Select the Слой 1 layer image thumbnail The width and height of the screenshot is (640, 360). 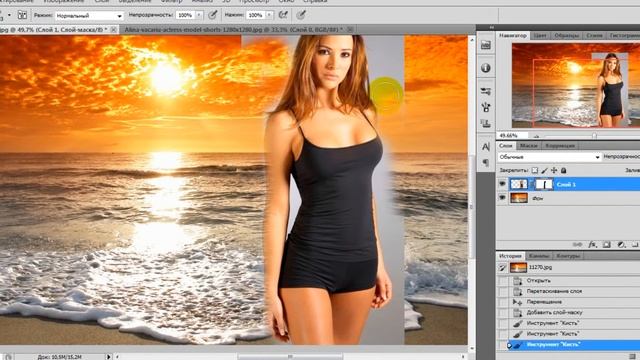click(519, 184)
